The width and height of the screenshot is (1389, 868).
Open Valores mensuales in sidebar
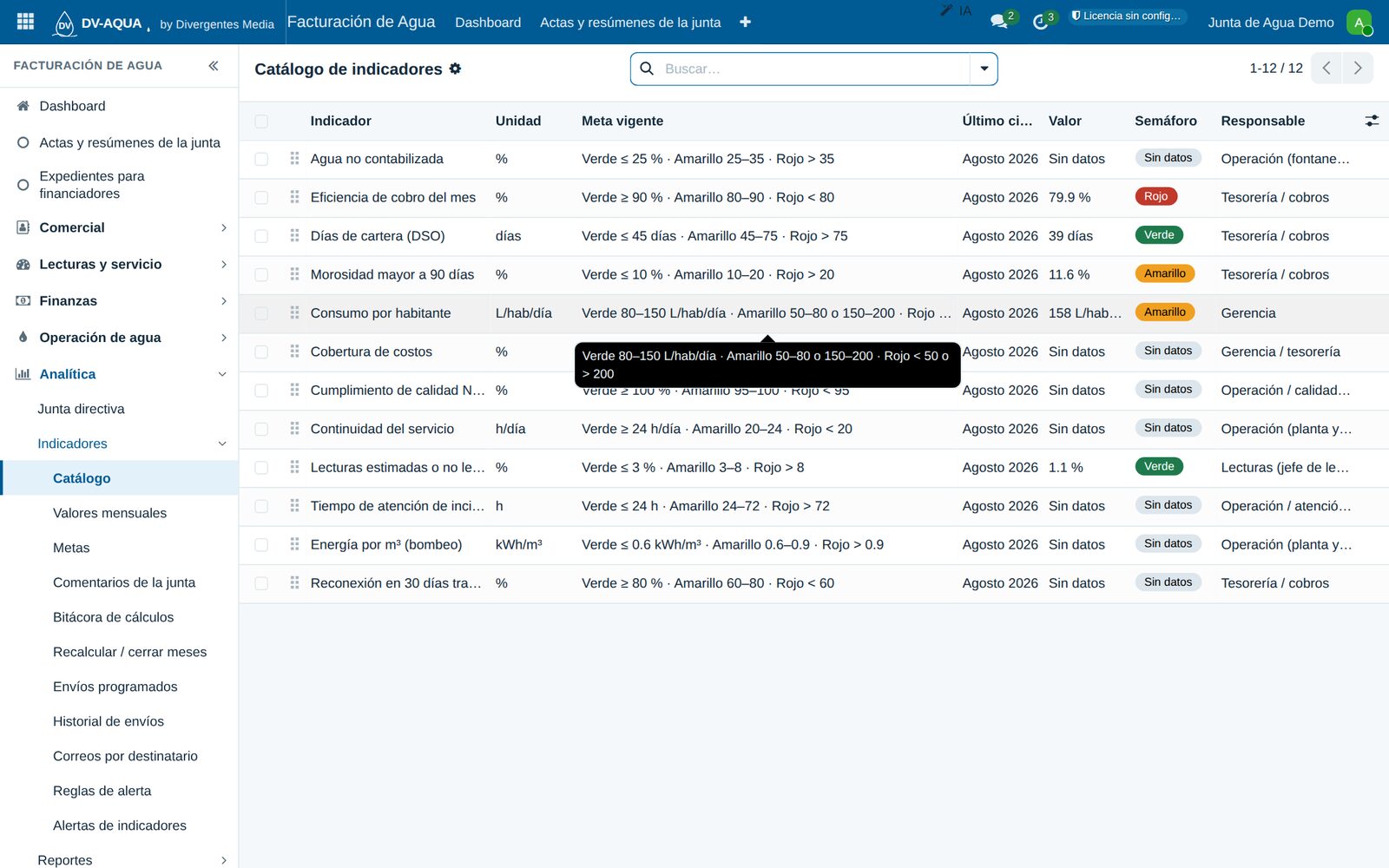tap(109, 513)
